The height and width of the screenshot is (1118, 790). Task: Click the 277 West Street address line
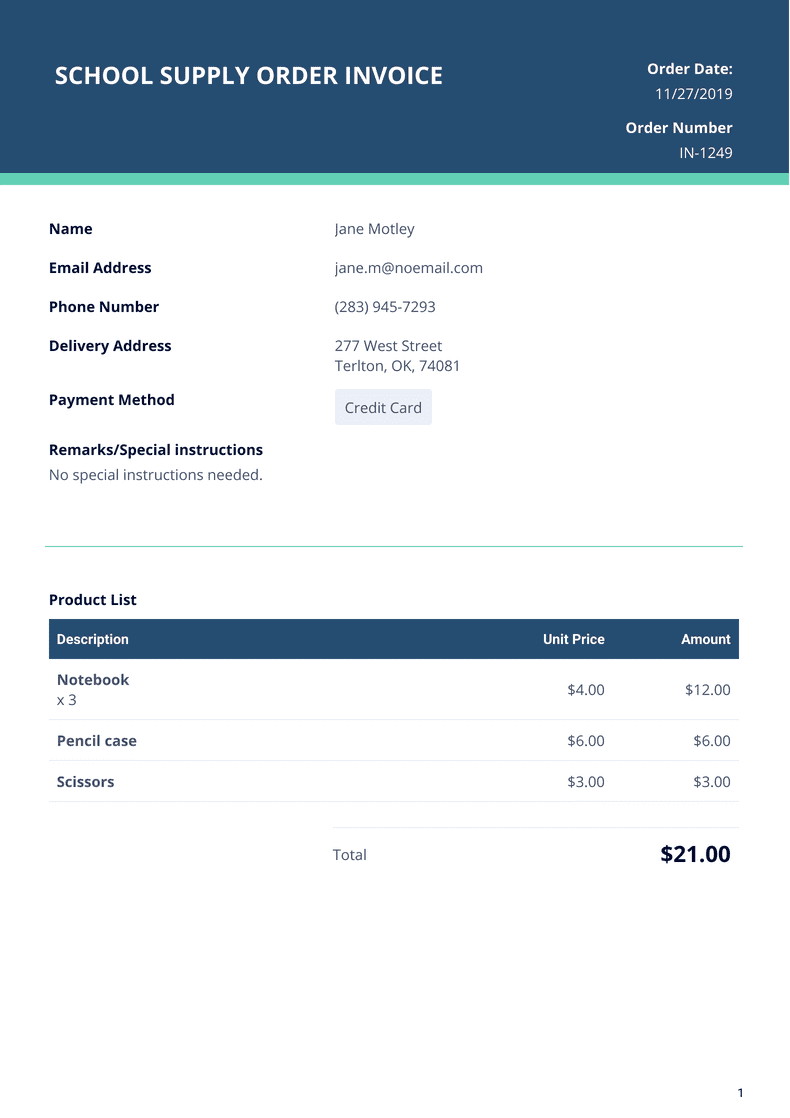click(388, 346)
